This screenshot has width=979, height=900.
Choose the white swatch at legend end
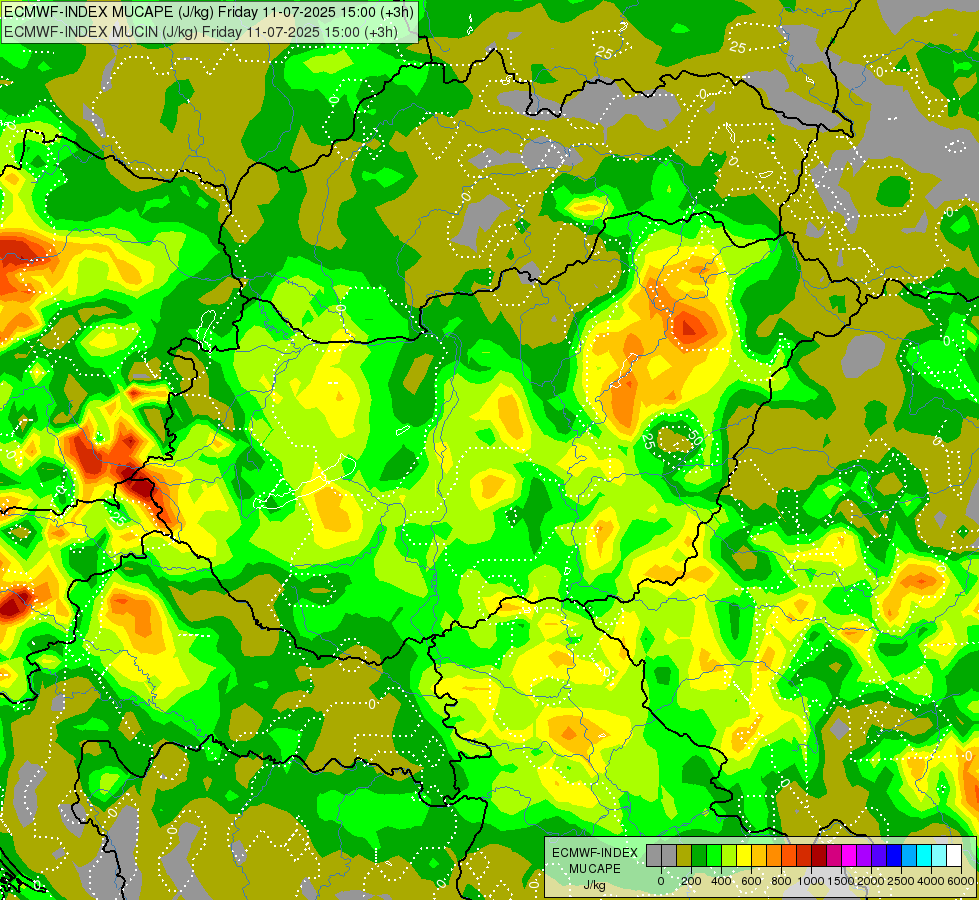[x=955, y=856]
